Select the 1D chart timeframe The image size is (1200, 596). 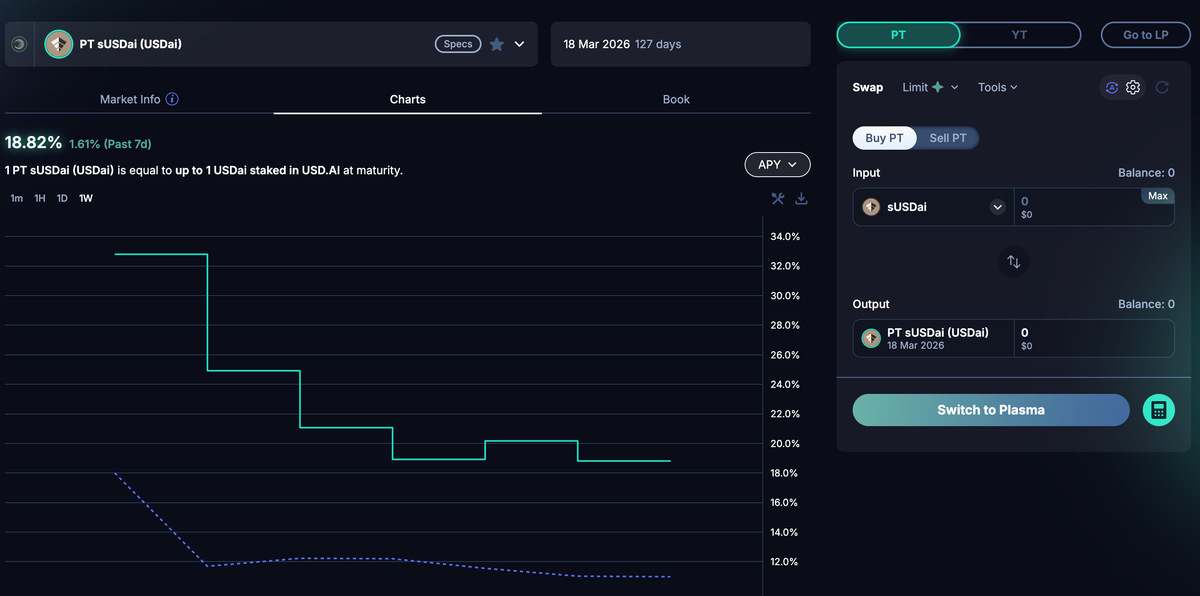(62, 198)
